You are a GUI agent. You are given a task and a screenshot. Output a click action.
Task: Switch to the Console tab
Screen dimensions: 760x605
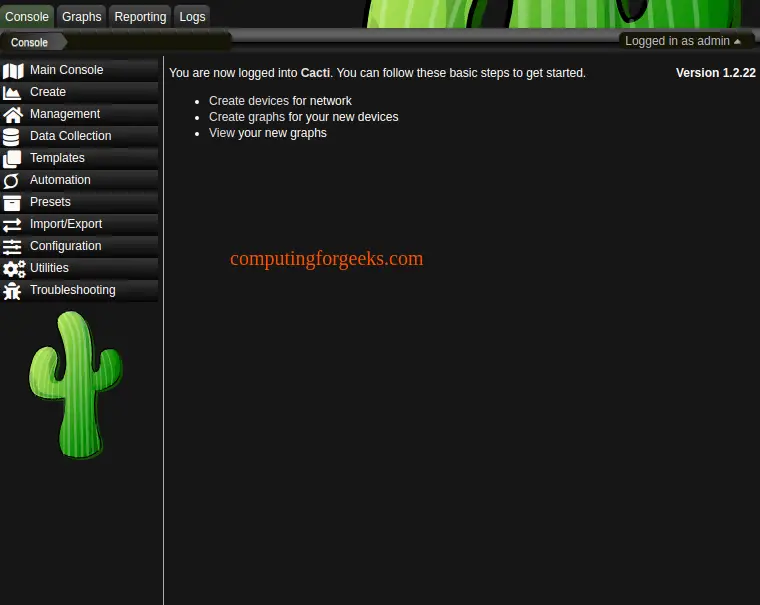click(27, 16)
